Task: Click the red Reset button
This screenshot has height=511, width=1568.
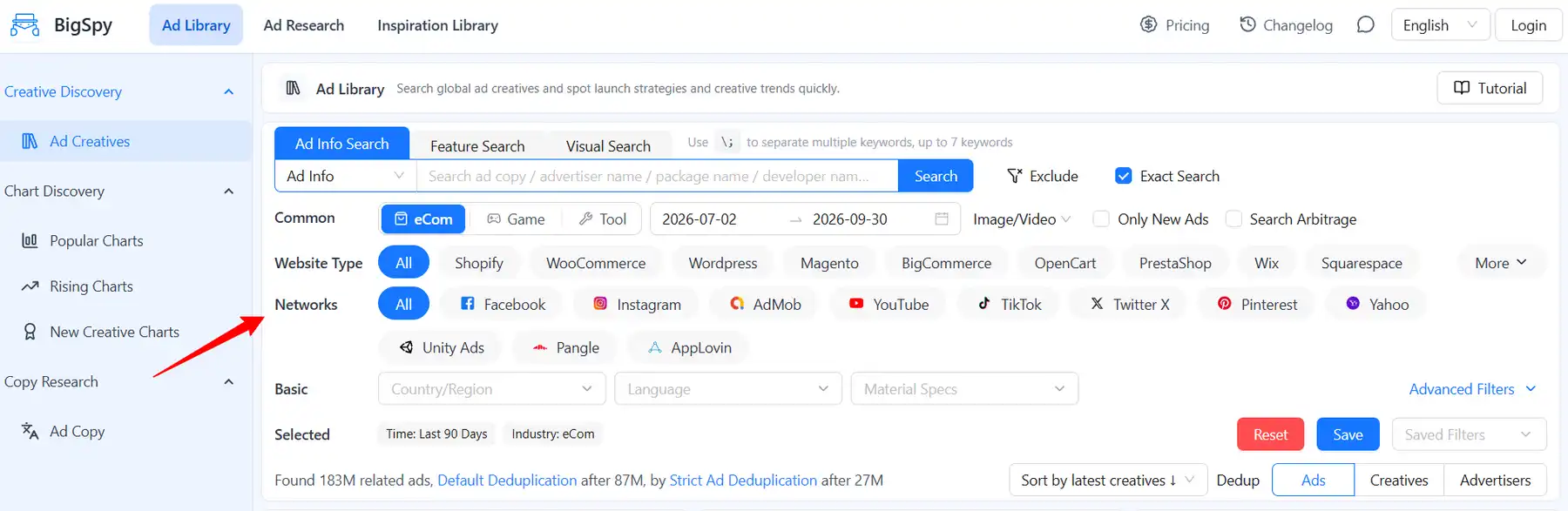Action: tap(1270, 434)
